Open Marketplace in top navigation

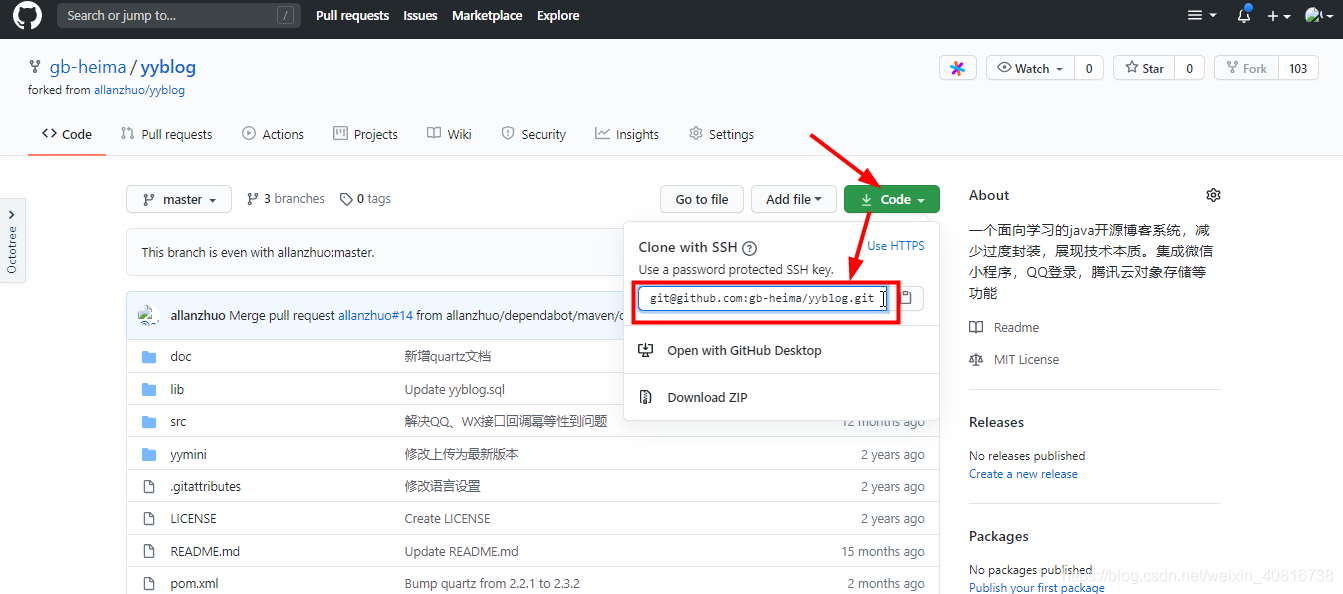pyautogui.click(x=487, y=15)
